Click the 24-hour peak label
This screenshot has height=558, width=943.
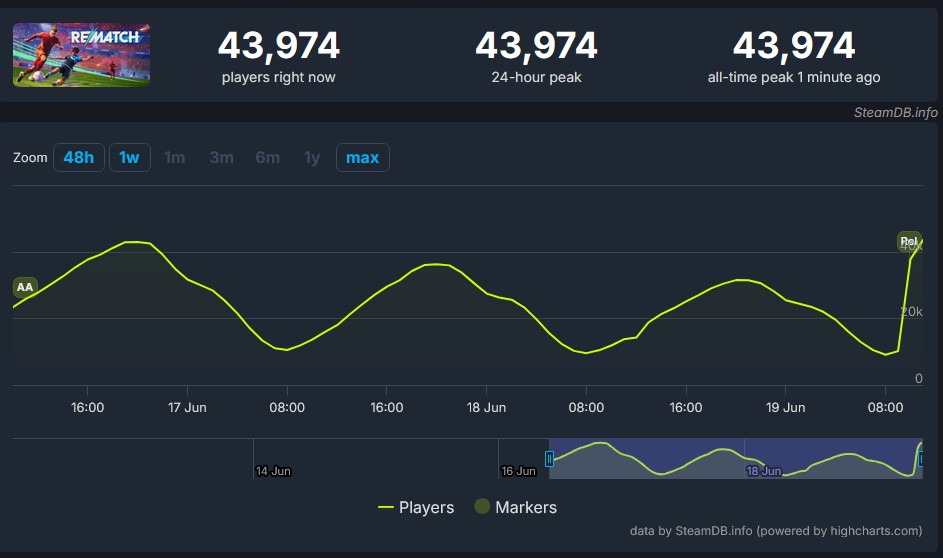pyautogui.click(x=536, y=78)
